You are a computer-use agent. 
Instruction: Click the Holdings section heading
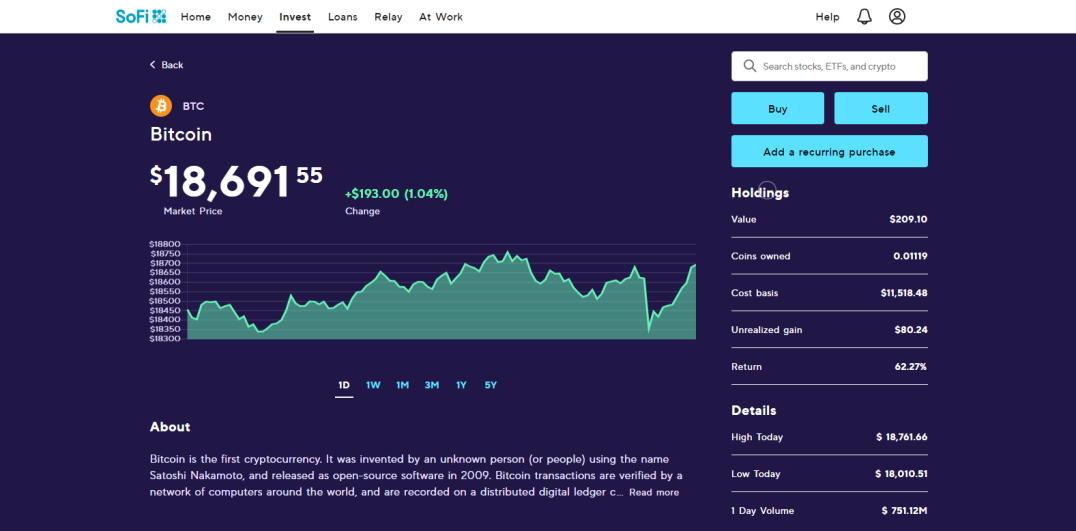[x=760, y=193]
